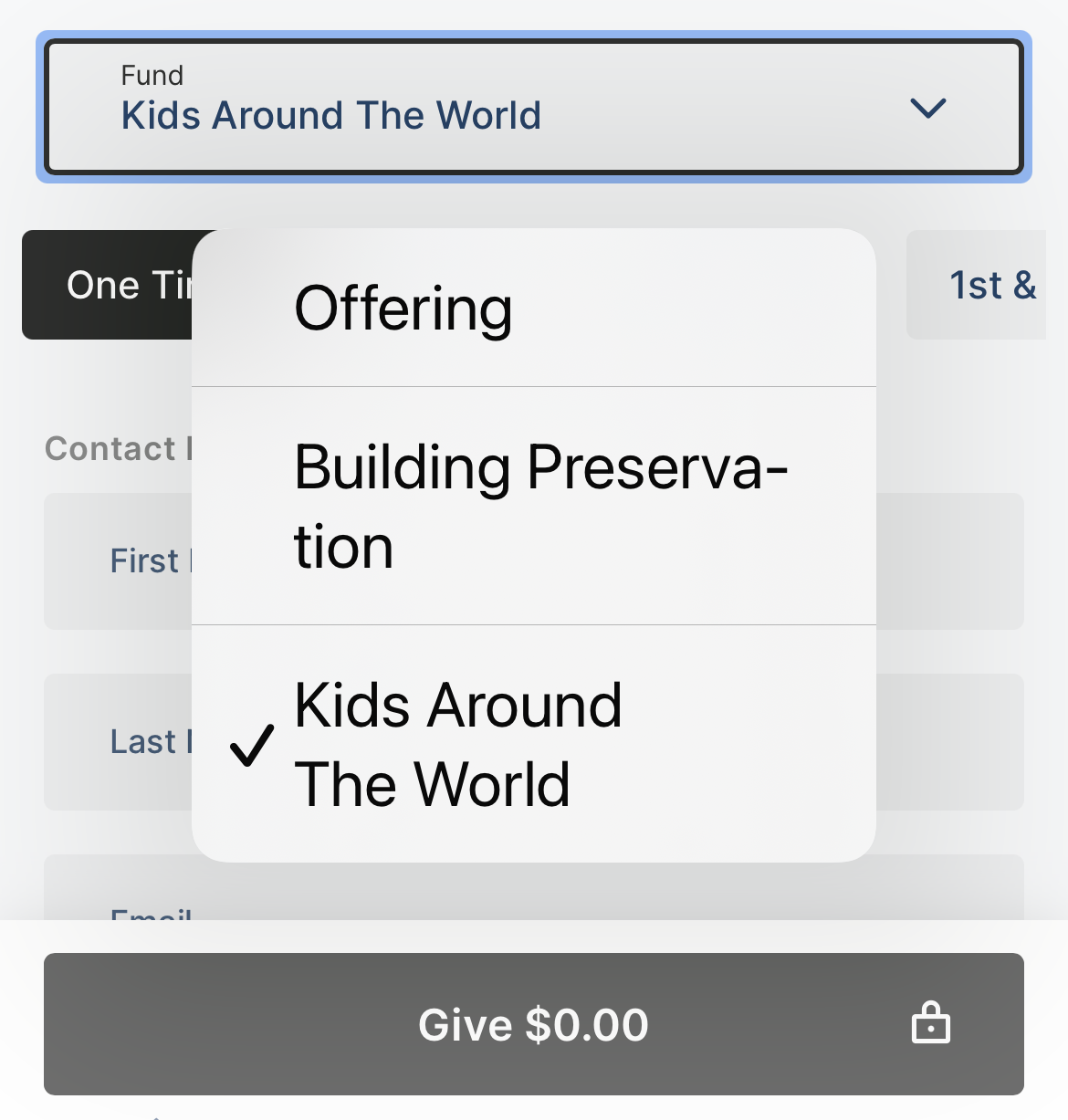The width and height of the screenshot is (1068, 1120).
Task: Click the lock icon on Give button
Action: [x=930, y=1023]
